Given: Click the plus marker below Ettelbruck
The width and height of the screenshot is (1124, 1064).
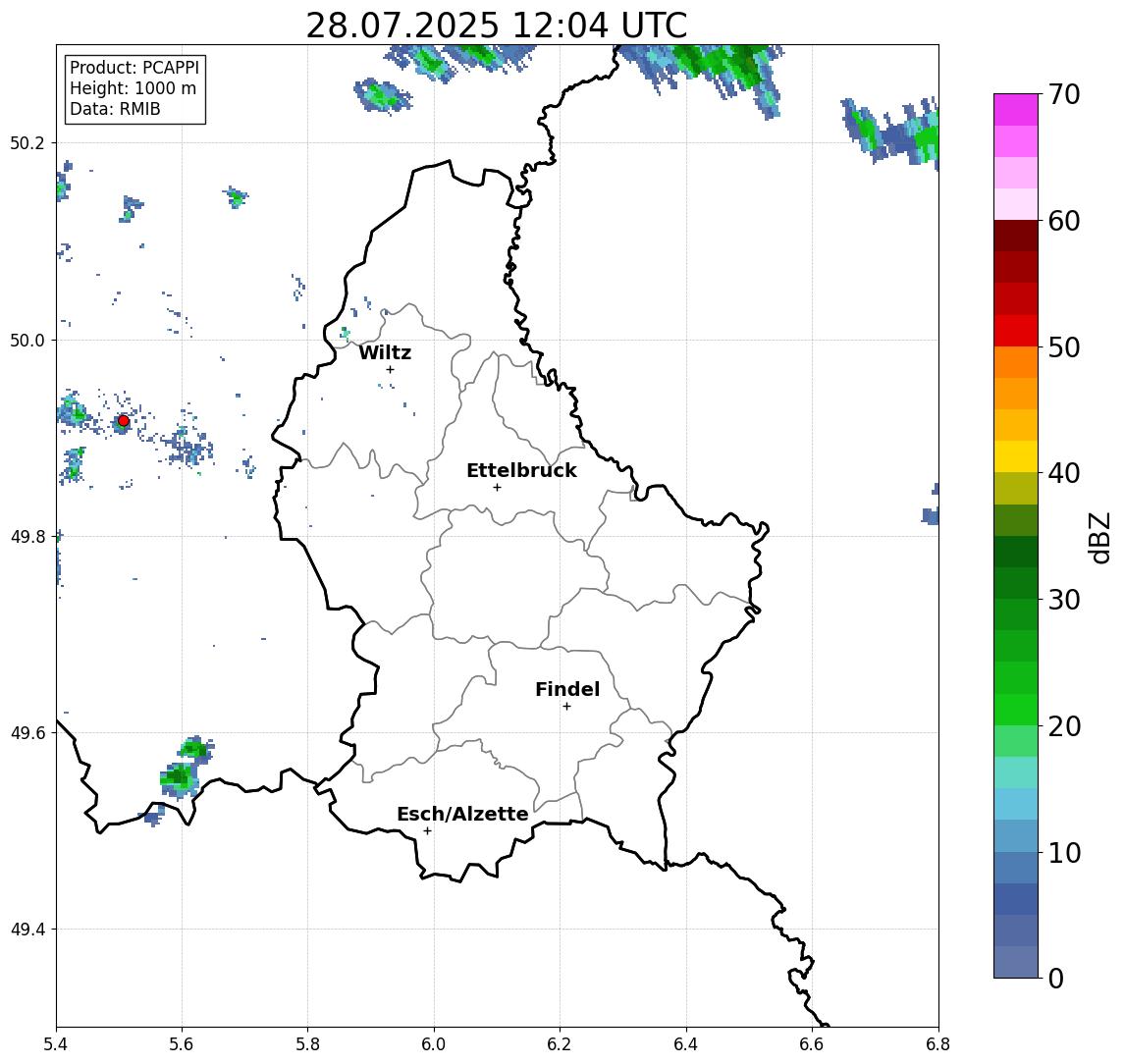Looking at the screenshot, I should 497,488.
